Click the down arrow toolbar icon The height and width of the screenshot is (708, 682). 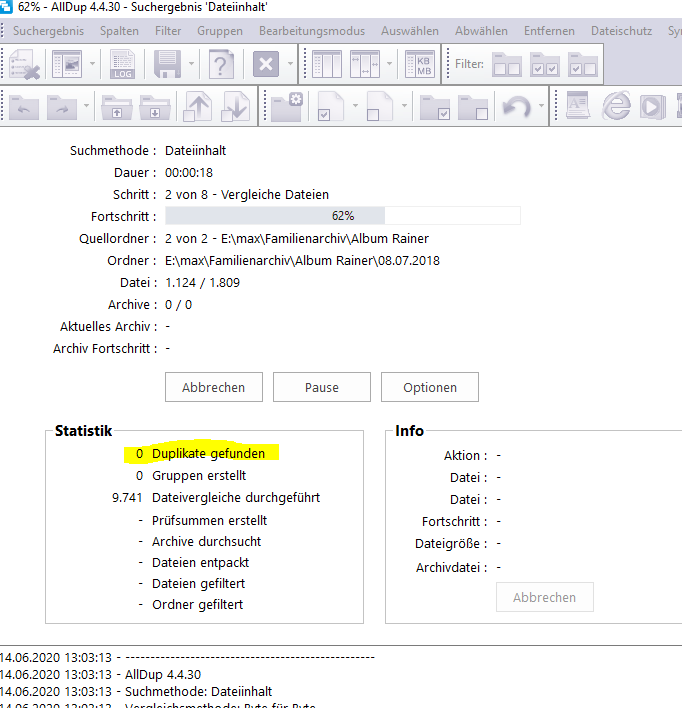pyautogui.click(x=236, y=107)
